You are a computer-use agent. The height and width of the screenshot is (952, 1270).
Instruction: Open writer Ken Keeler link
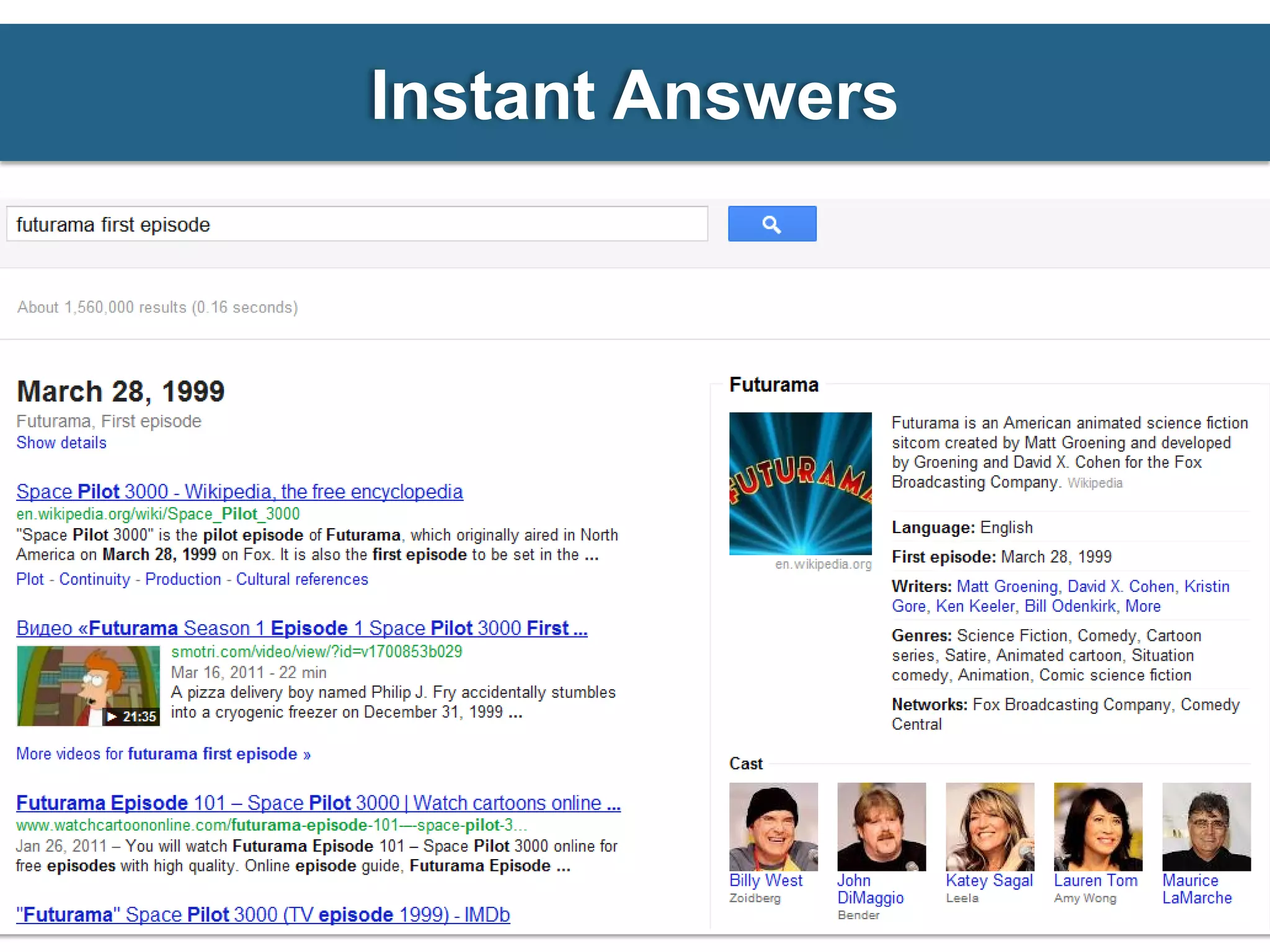coord(975,606)
